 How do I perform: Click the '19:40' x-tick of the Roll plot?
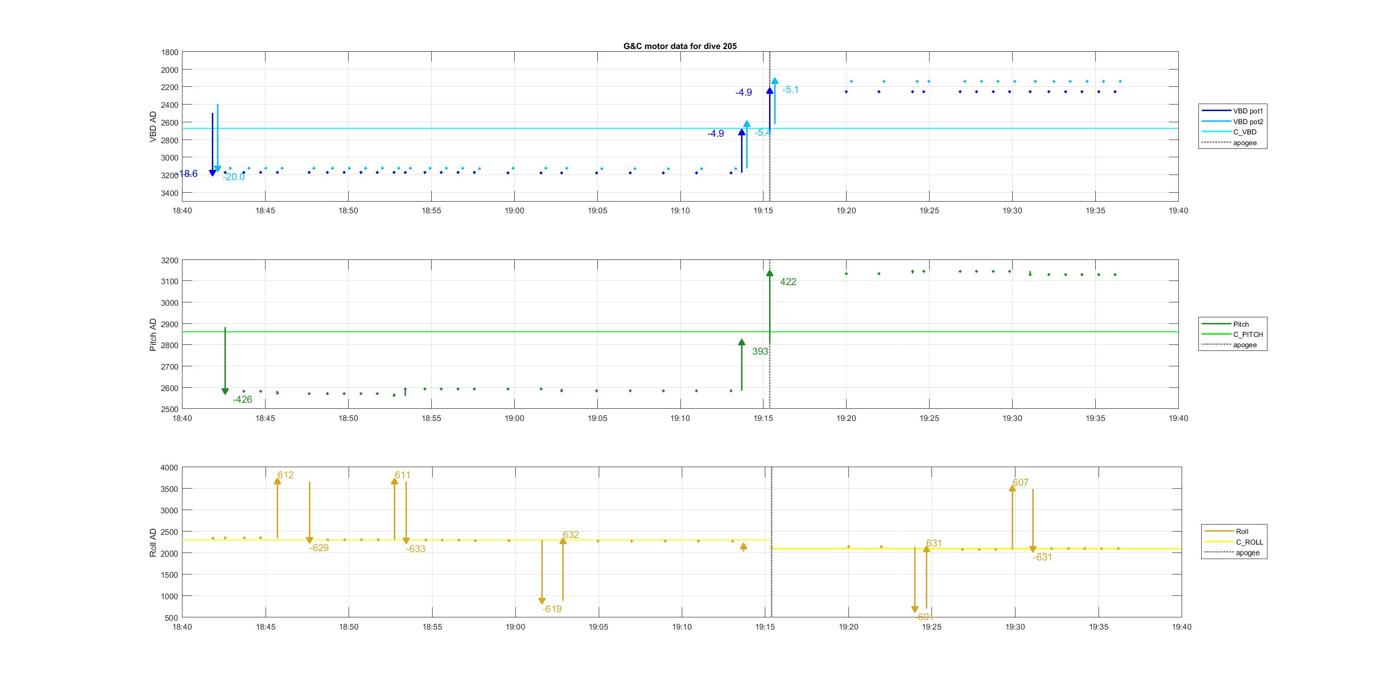click(x=1181, y=627)
